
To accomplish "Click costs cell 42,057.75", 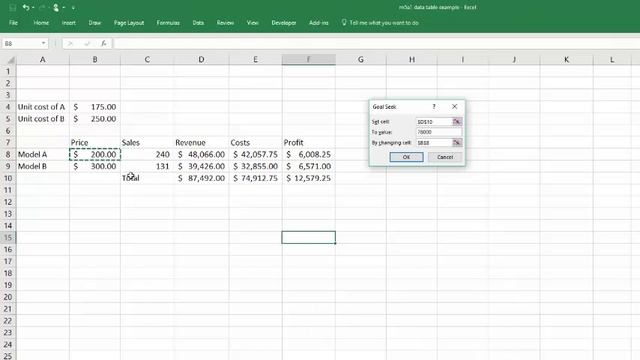I will tap(255, 154).
